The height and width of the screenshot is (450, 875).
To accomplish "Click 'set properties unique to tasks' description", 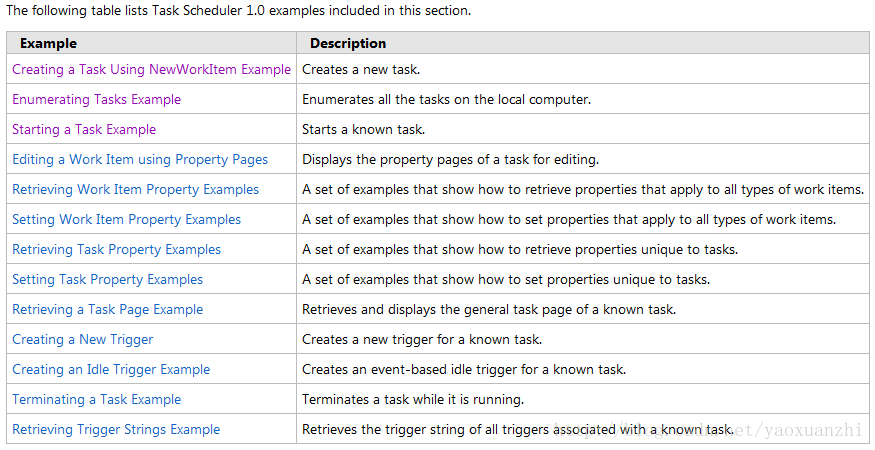I will tap(506, 280).
